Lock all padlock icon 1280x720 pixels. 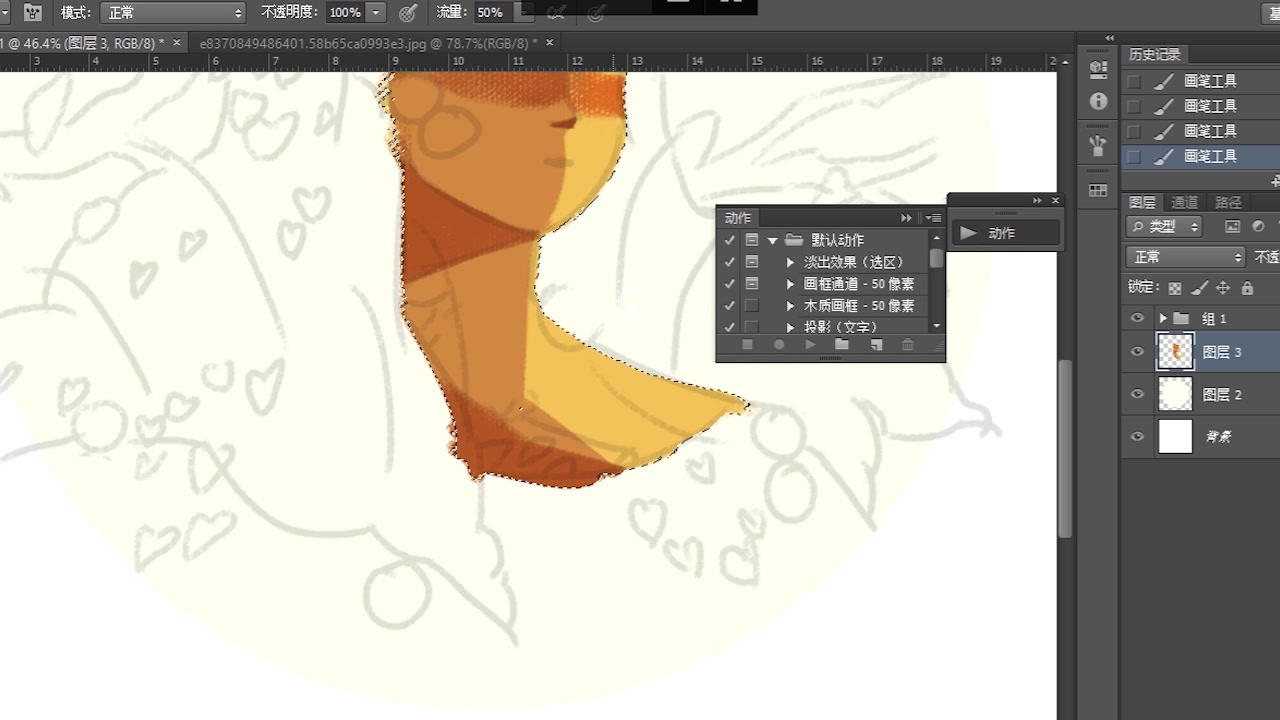(1247, 288)
